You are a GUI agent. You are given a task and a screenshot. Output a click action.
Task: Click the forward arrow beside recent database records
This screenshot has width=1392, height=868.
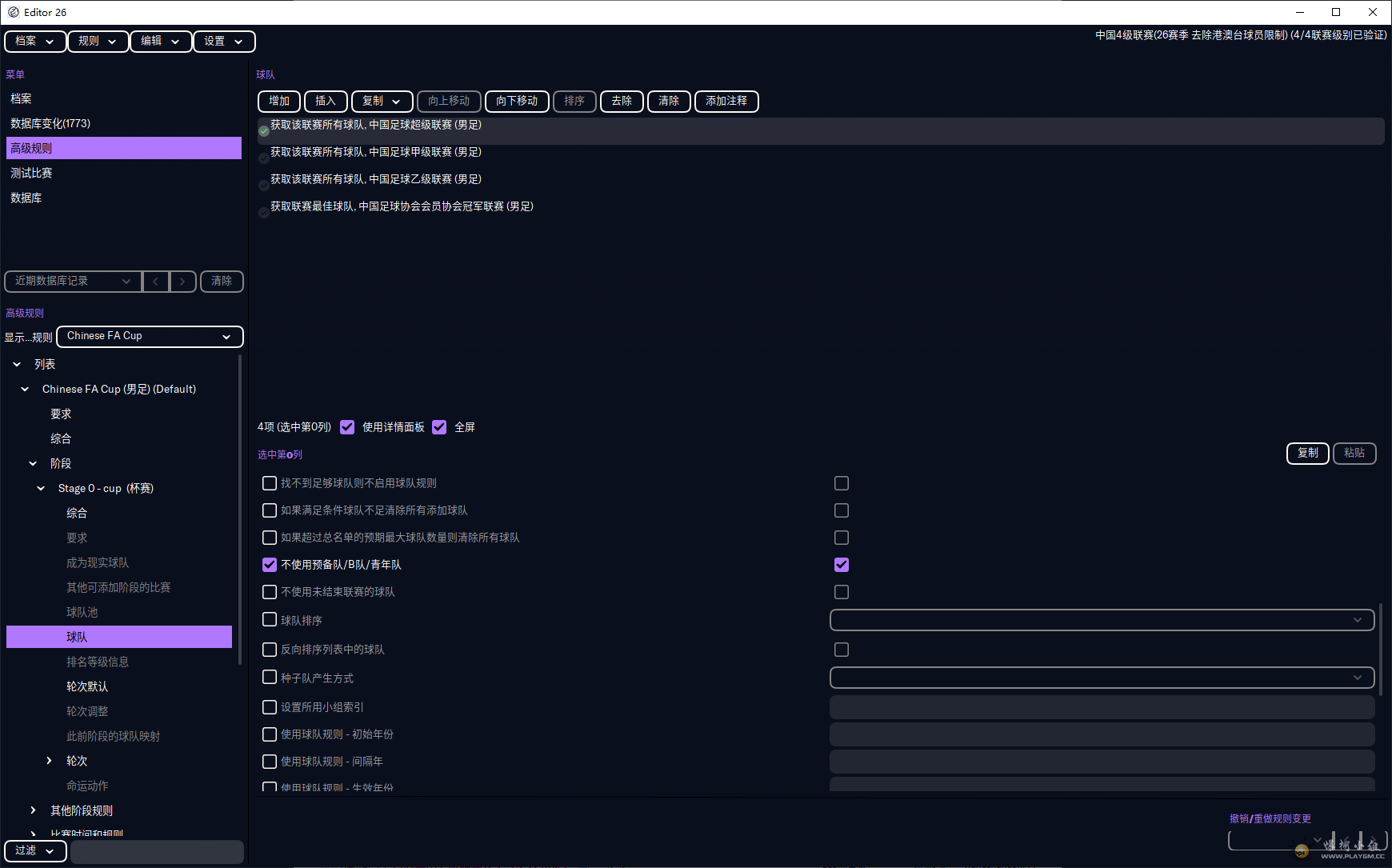click(x=182, y=282)
